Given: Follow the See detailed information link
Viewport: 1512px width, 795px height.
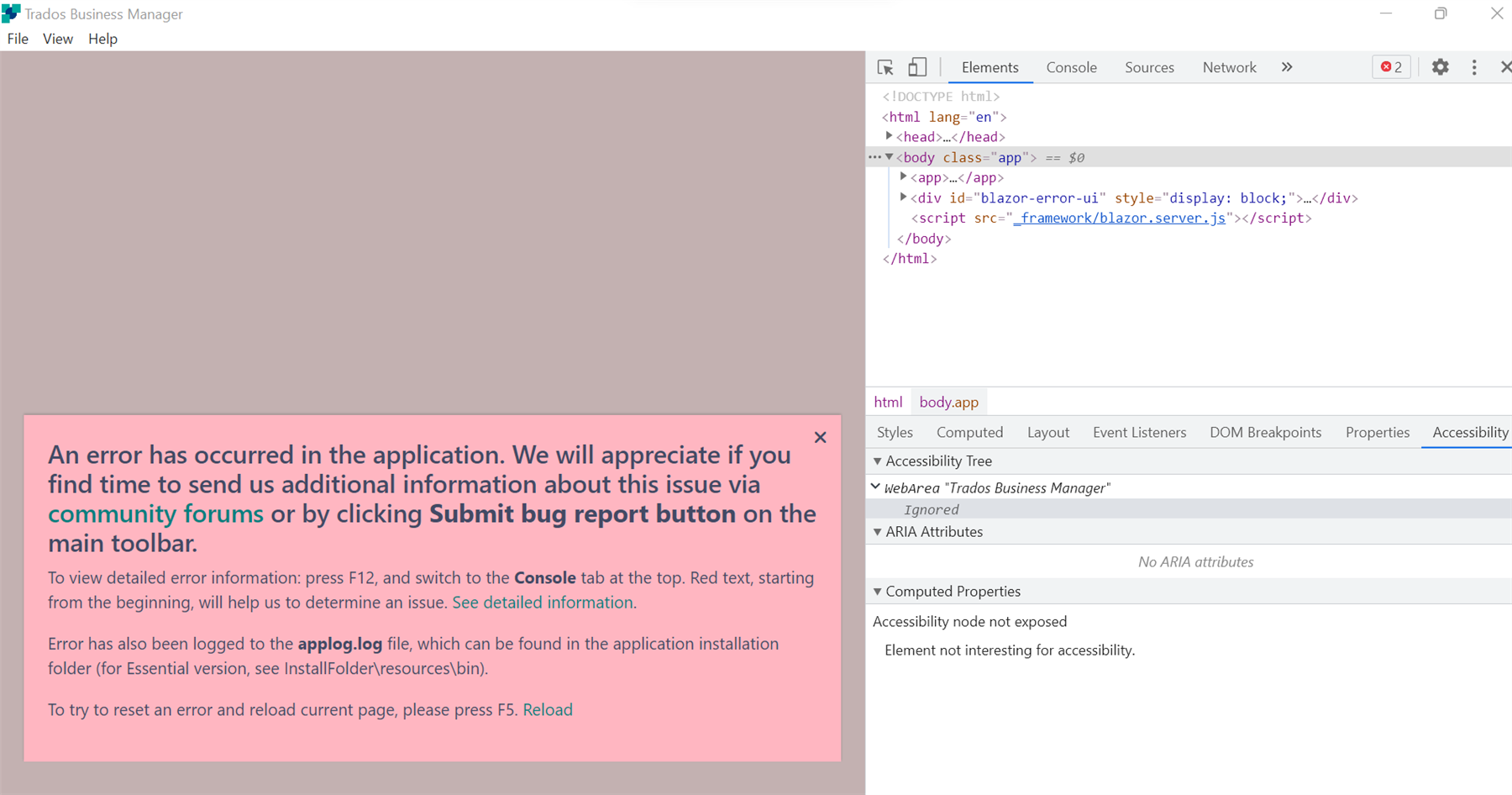Looking at the screenshot, I should [x=543, y=603].
